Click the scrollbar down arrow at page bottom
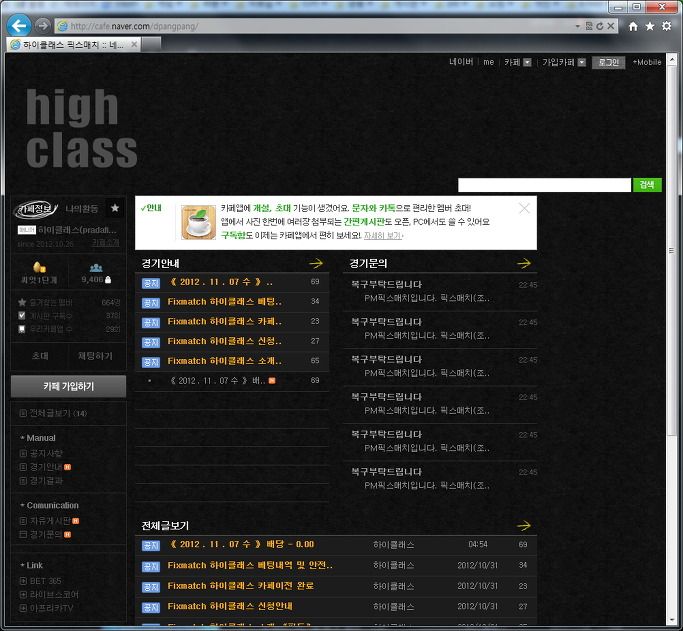The height and width of the screenshot is (631, 683). point(671,621)
